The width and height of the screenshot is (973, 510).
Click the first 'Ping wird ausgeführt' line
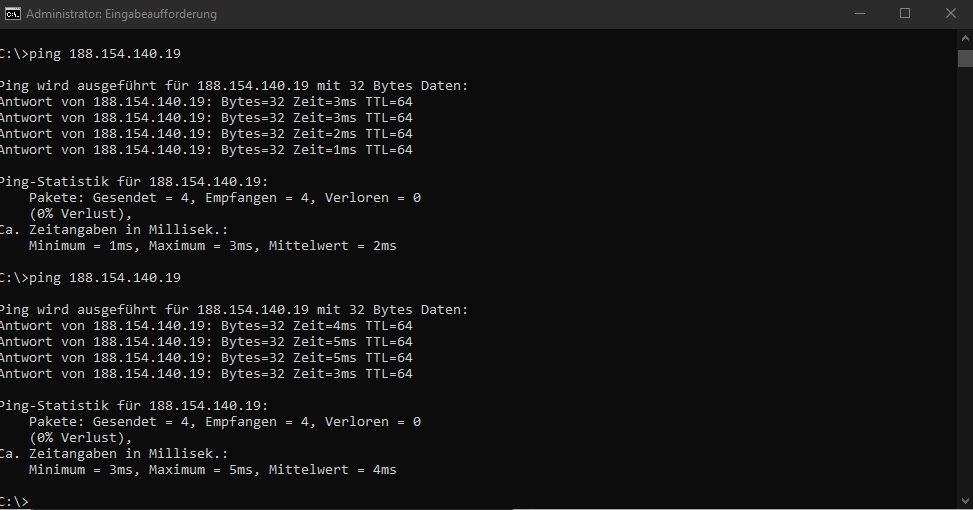(234, 86)
